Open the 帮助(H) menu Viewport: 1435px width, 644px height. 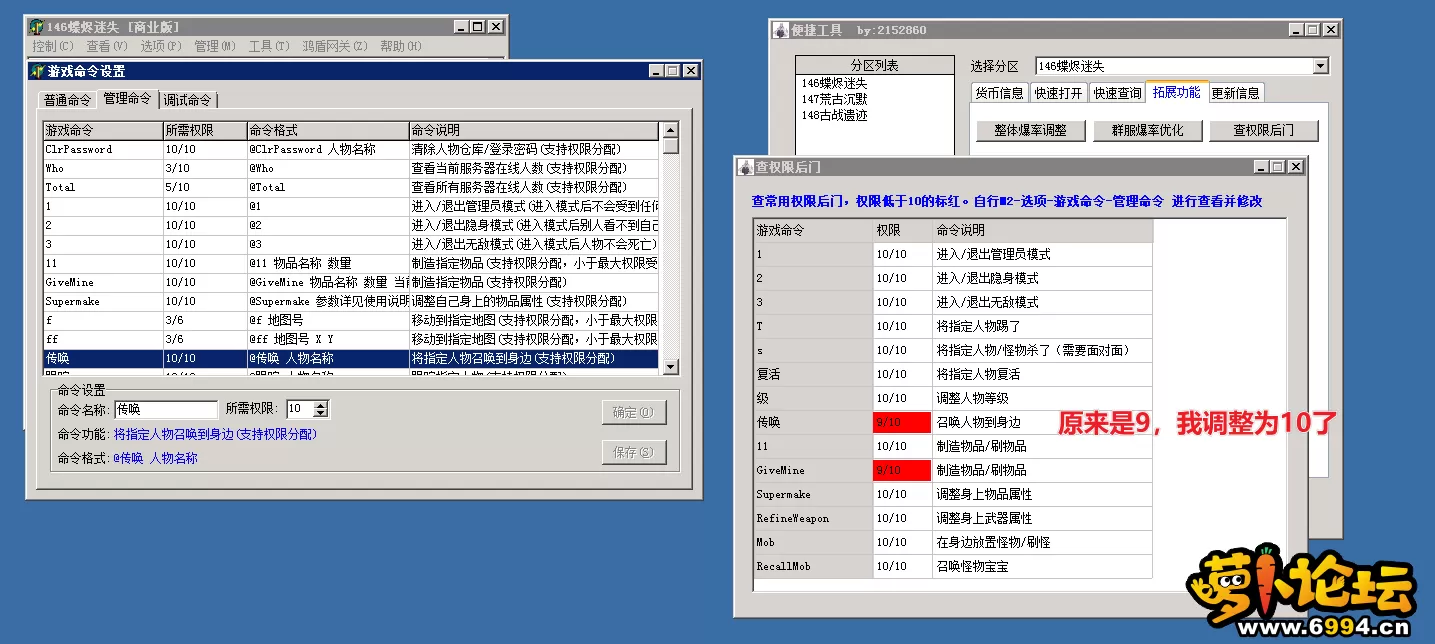(x=401, y=46)
